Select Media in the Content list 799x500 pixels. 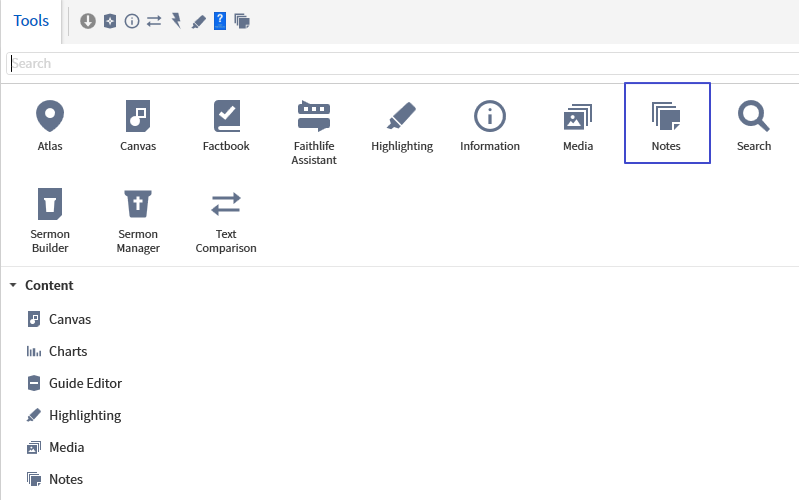tap(55, 448)
